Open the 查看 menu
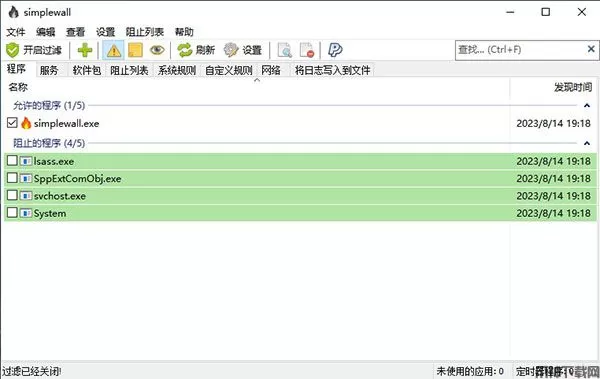 point(75,32)
